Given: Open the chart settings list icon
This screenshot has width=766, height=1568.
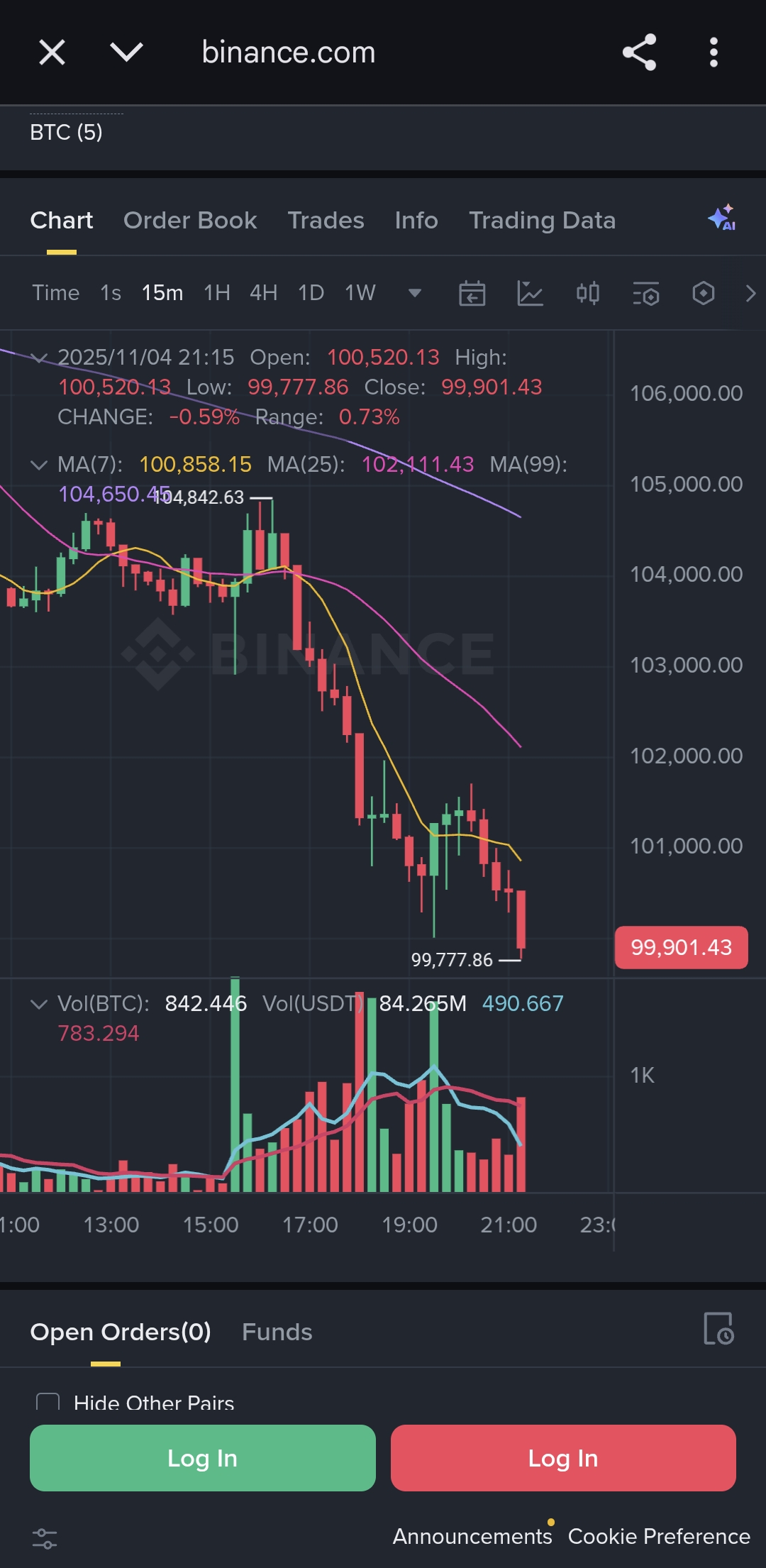Looking at the screenshot, I should point(645,293).
